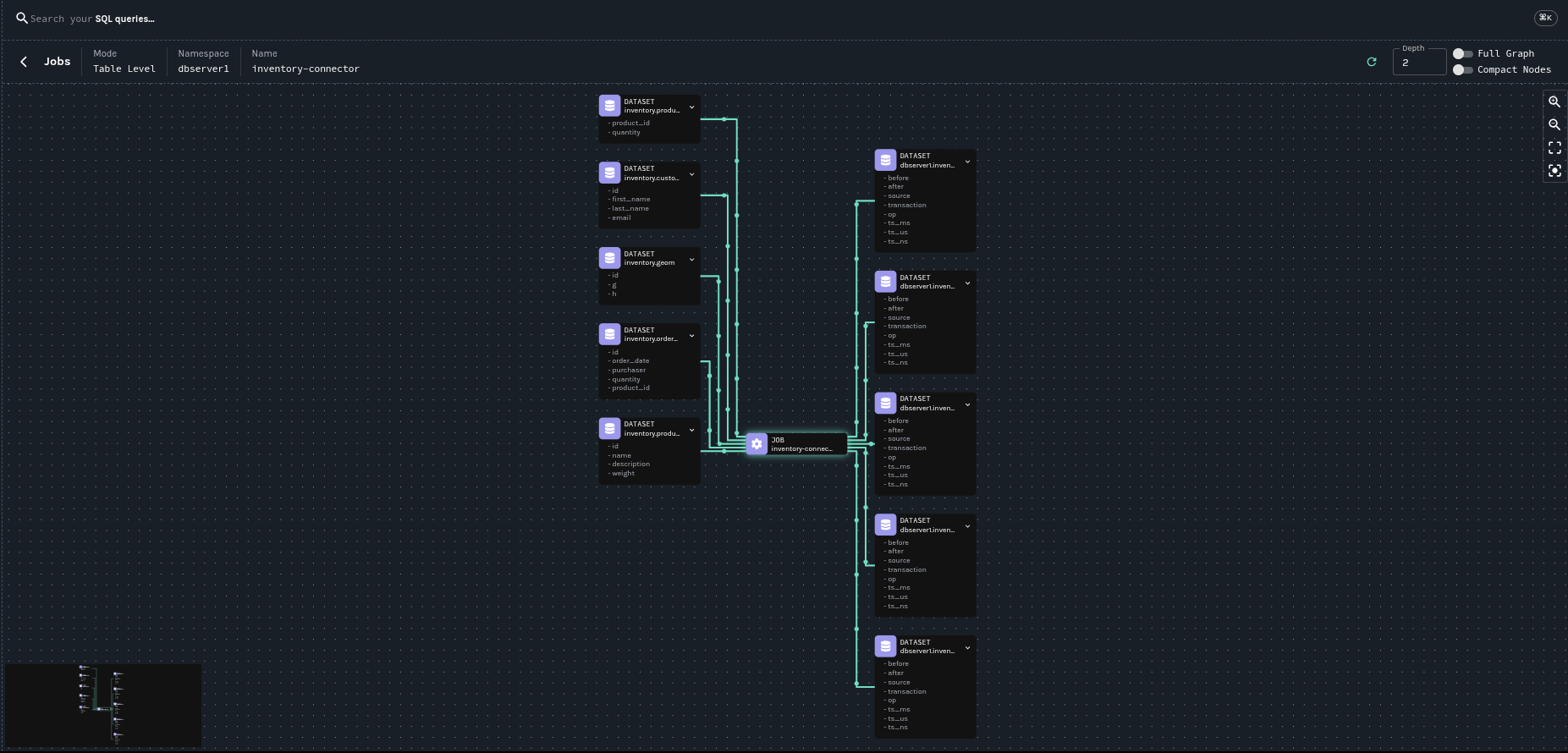Viewport: 1568px width, 753px height.
Task: Collapse the inventory.geom dataset node chevron
Action: point(691,260)
